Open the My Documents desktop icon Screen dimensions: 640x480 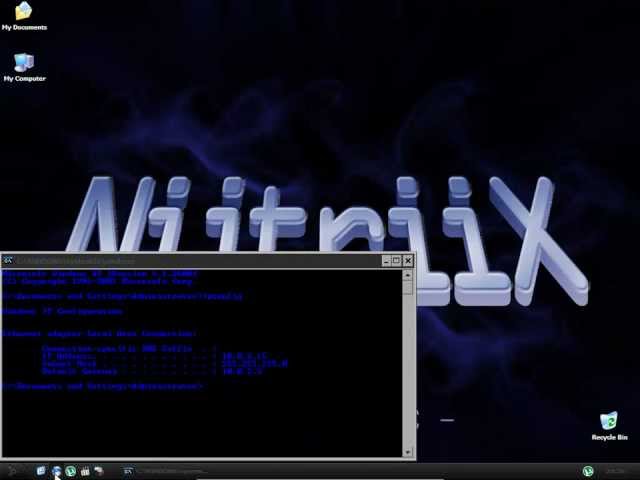click(x=24, y=16)
